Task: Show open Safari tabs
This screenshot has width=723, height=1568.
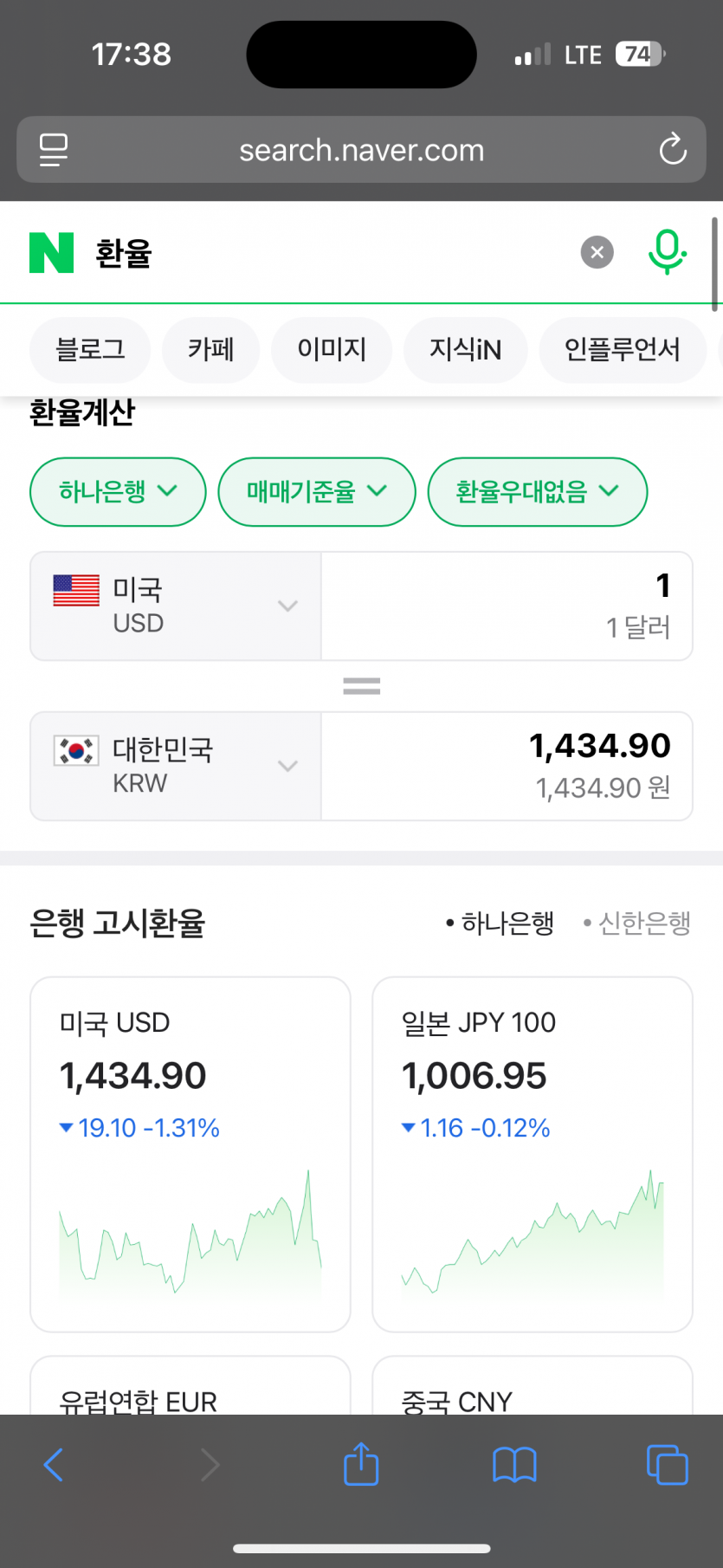Action: (667, 1465)
